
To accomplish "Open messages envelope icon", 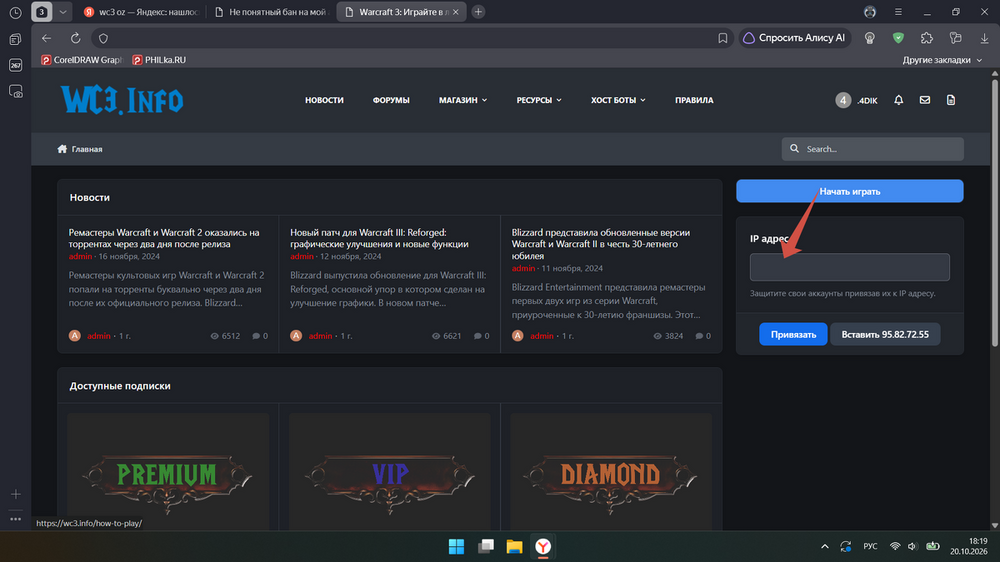I will [x=925, y=100].
